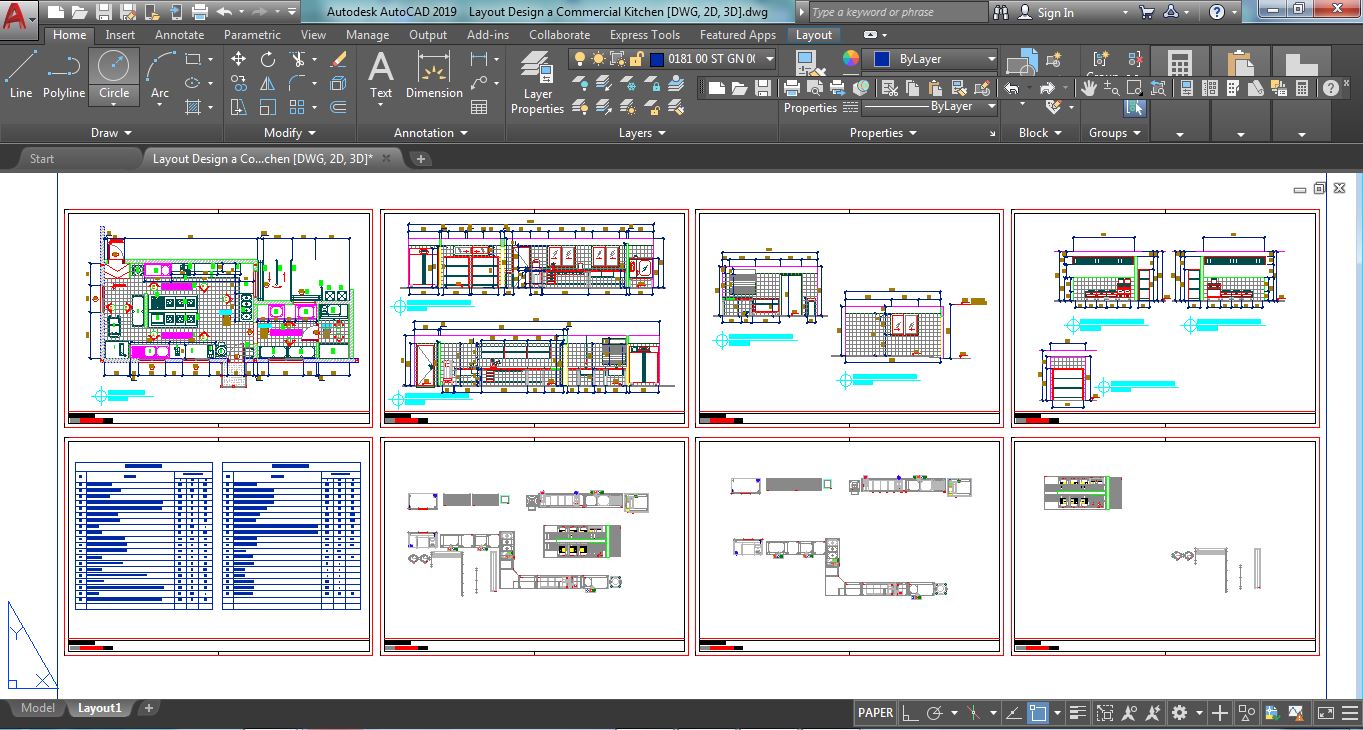
Task: Toggle Isometric Drafting in status bar
Action: tap(972, 713)
